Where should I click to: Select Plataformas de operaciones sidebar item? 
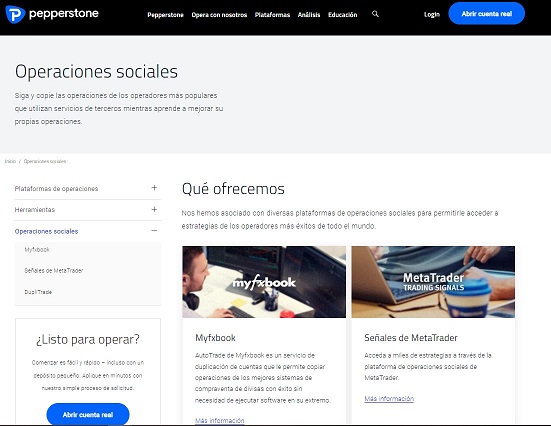pyautogui.click(x=56, y=189)
